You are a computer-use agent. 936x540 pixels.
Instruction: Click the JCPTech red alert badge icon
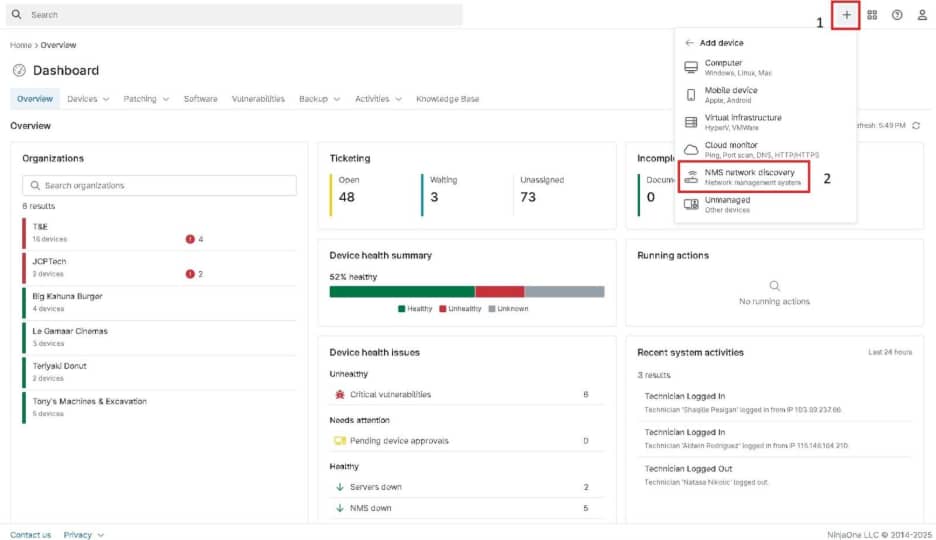[190, 274]
